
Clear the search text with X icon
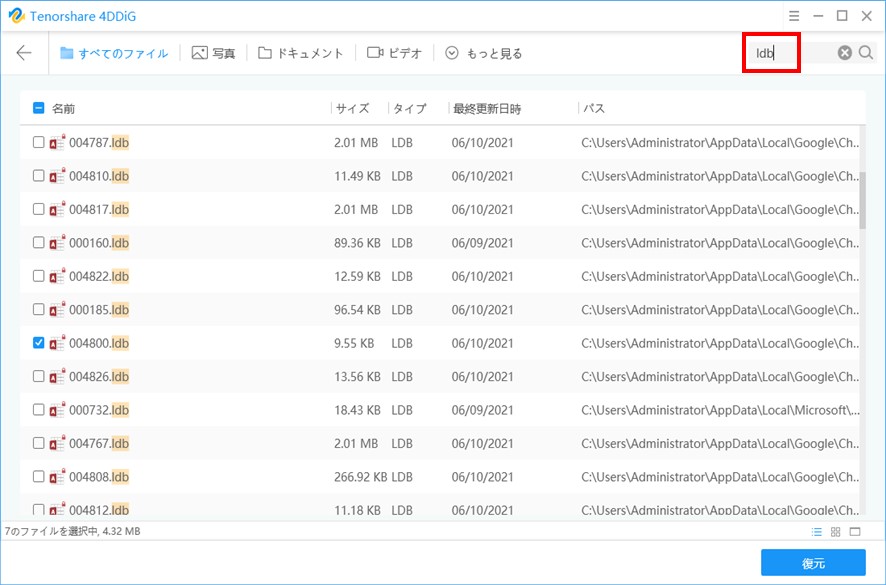(845, 53)
